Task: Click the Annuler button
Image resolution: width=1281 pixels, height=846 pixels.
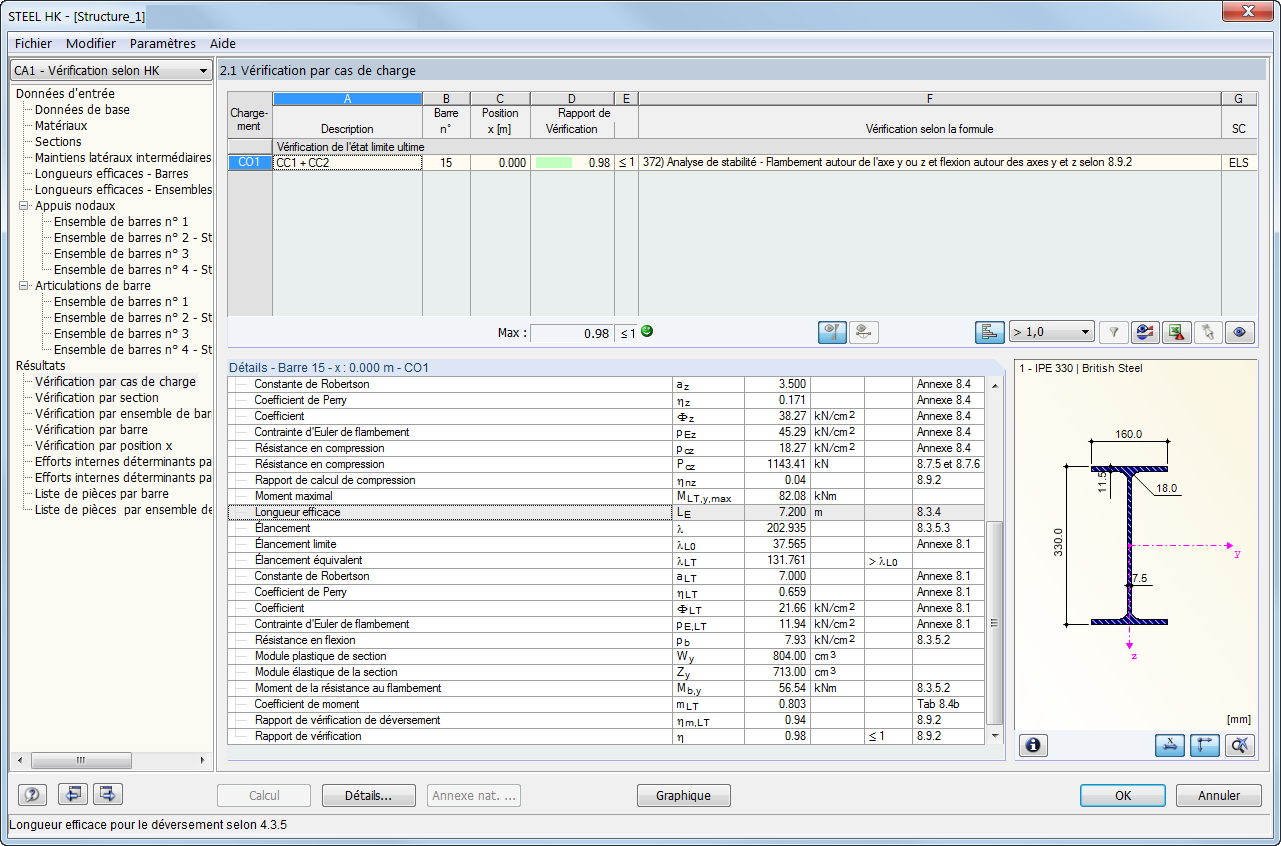Action: click(1219, 796)
